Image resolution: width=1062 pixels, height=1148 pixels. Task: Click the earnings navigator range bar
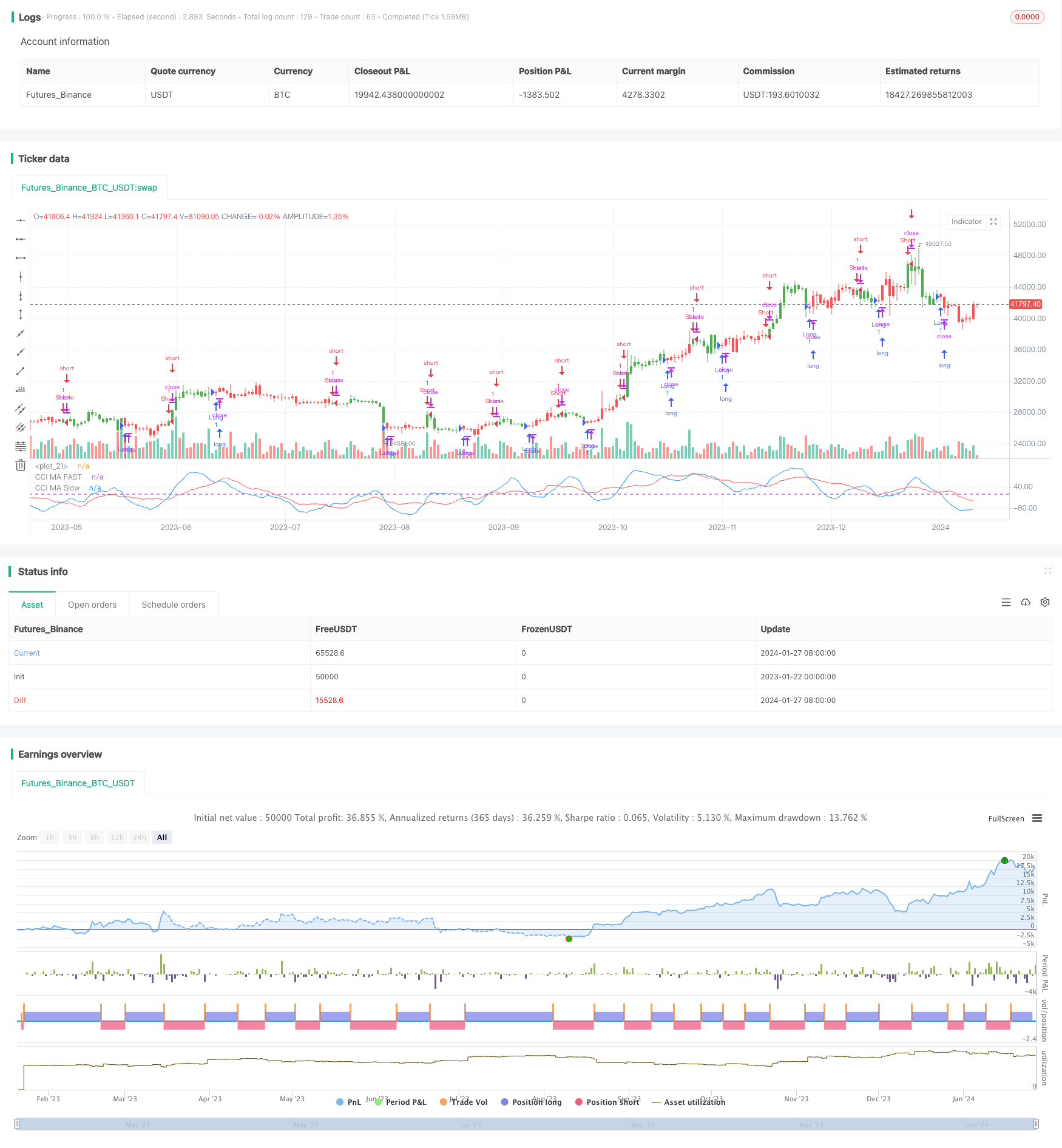coord(527,1124)
